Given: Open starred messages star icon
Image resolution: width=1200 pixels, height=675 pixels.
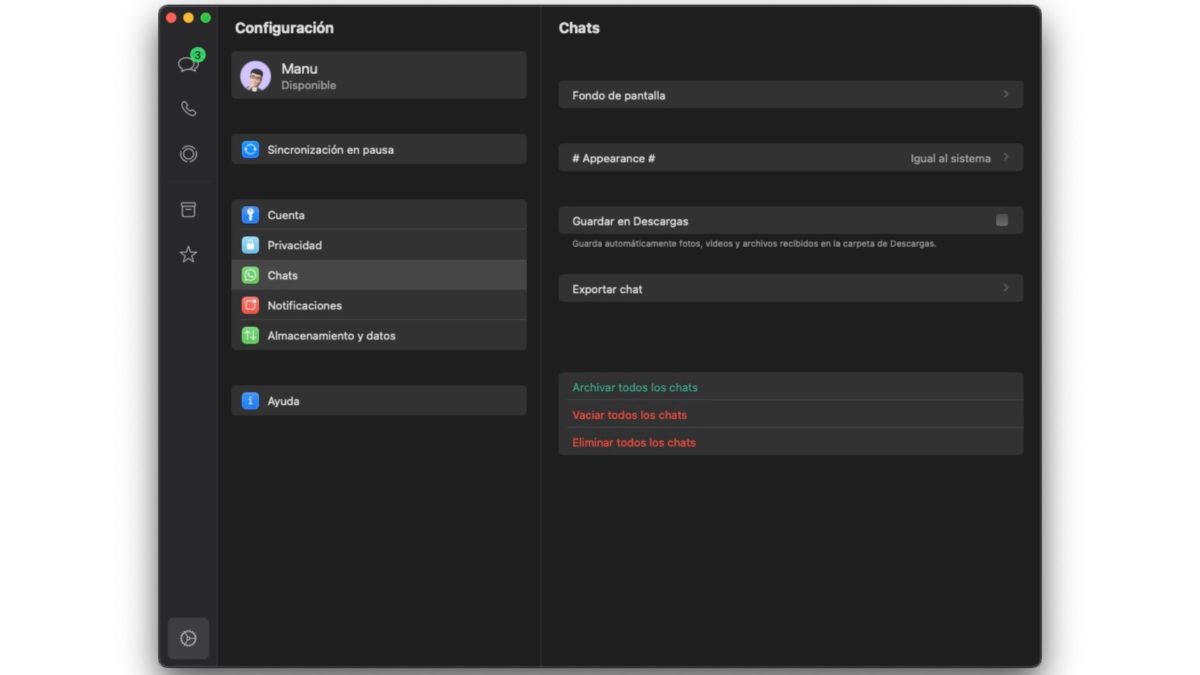Looking at the screenshot, I should [x=188, y=255].
